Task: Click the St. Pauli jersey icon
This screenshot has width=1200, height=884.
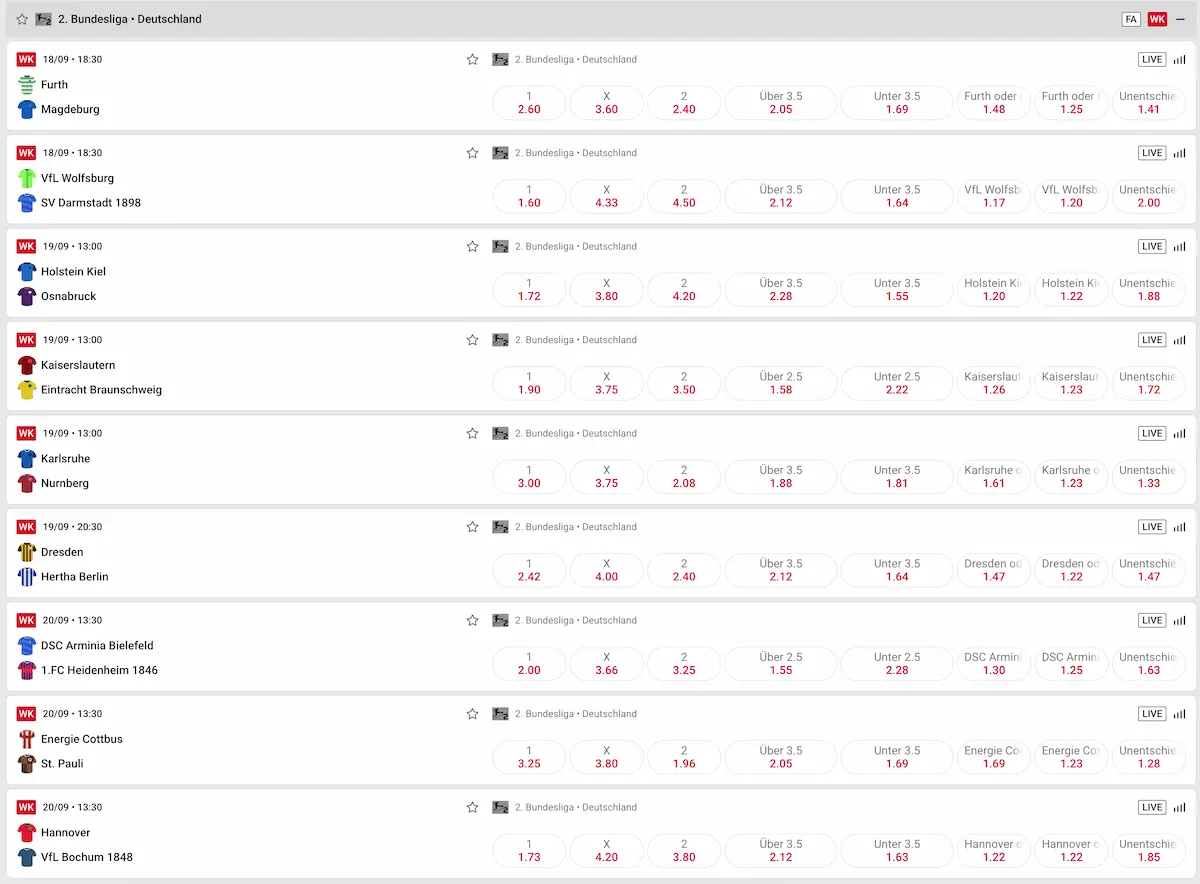Action: click(27, 764)
